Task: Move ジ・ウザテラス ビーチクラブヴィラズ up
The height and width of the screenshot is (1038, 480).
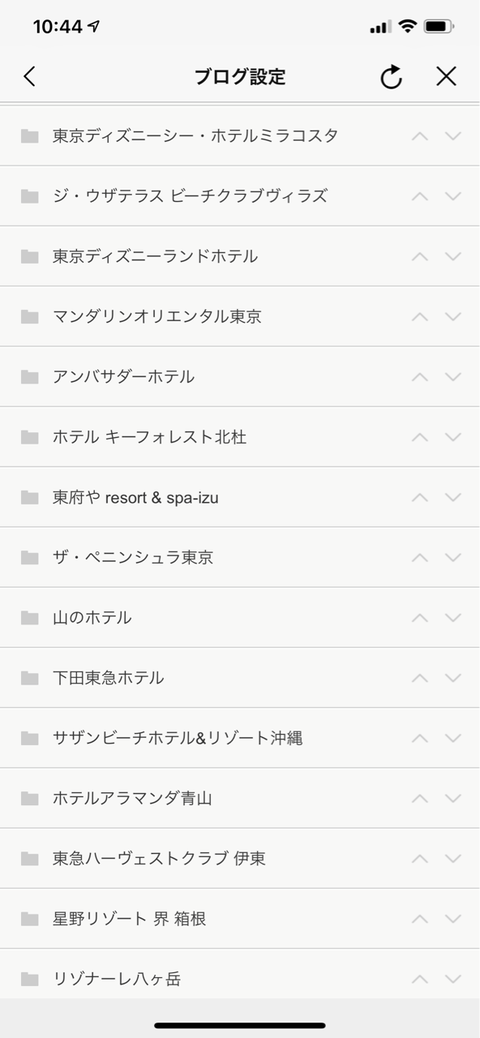Action: 420,197
